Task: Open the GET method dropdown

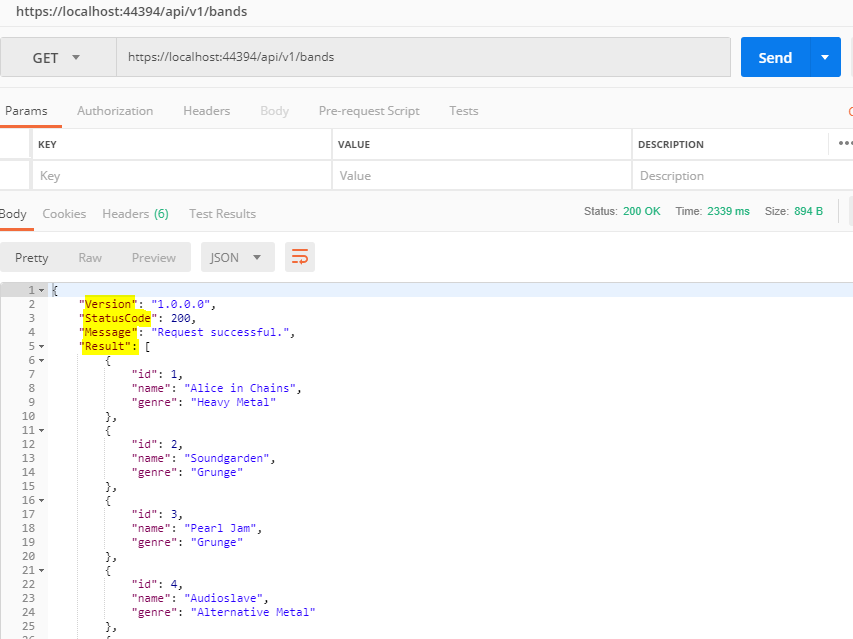Action: tap(58, 58)
